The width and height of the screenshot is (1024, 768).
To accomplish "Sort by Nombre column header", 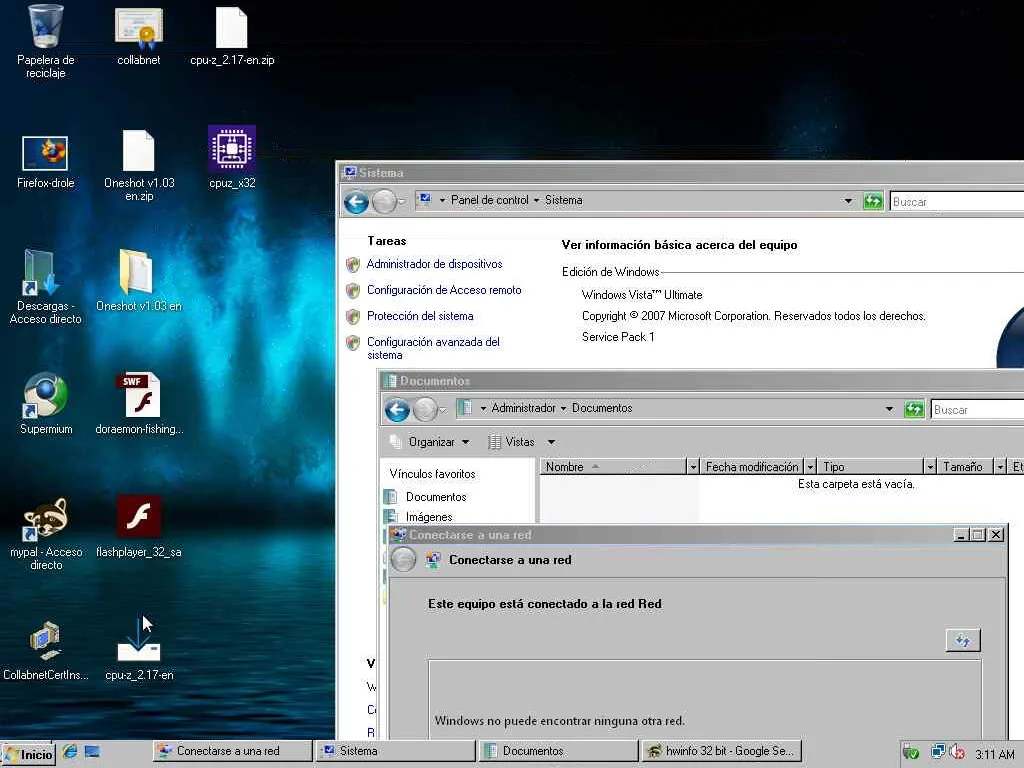I will click(614, 466).
